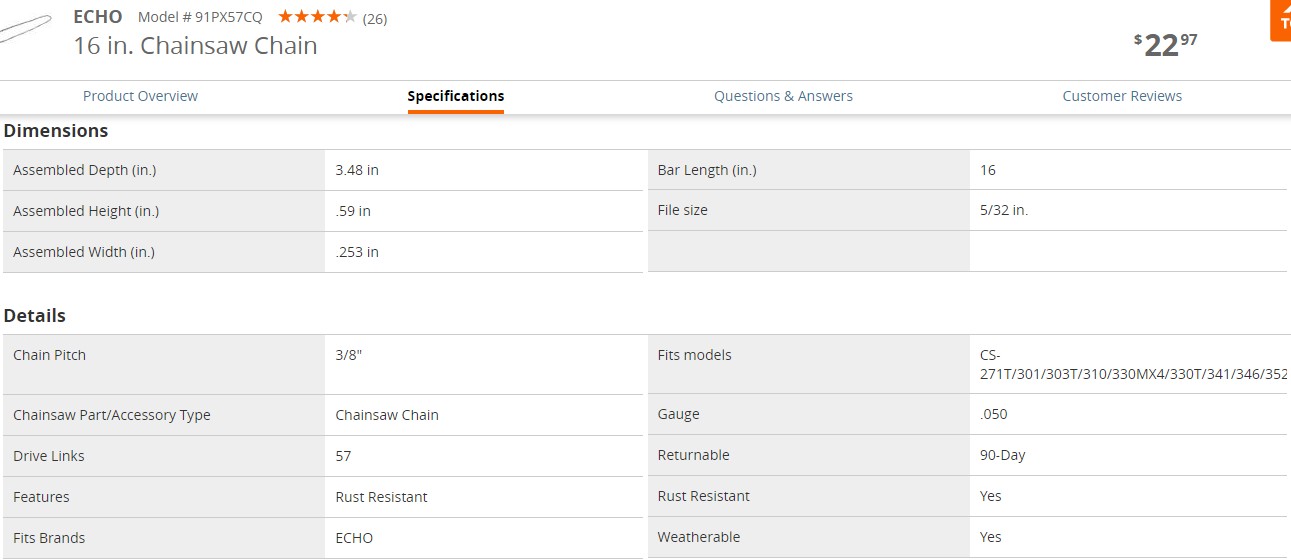Click the Yes value for Rust Resistant
This screenshot has height=560, width=1291.
[x=991, y=496]
